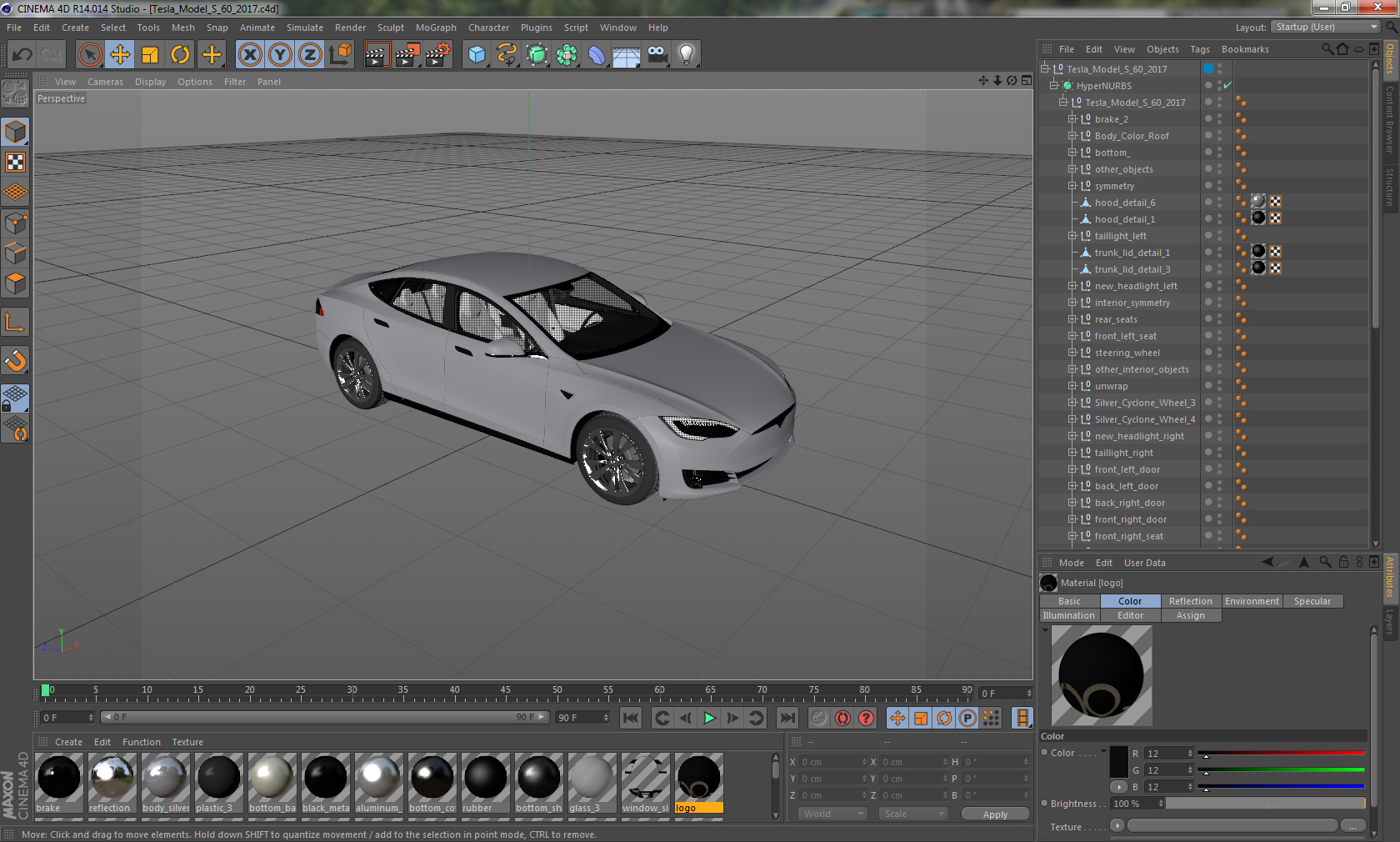Add a floor environment object
This screenshot has height=842, width=1400.
pos(627,55)
